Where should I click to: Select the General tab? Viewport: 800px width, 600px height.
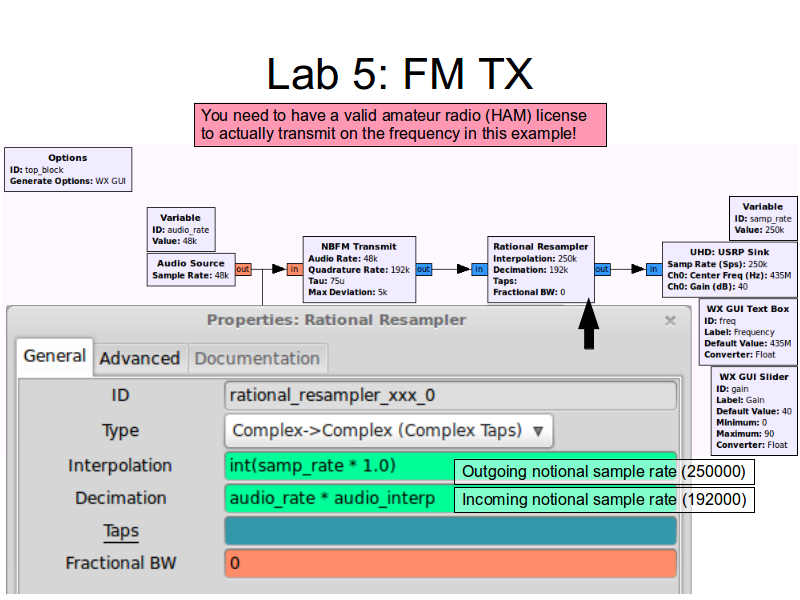[54, 356]
